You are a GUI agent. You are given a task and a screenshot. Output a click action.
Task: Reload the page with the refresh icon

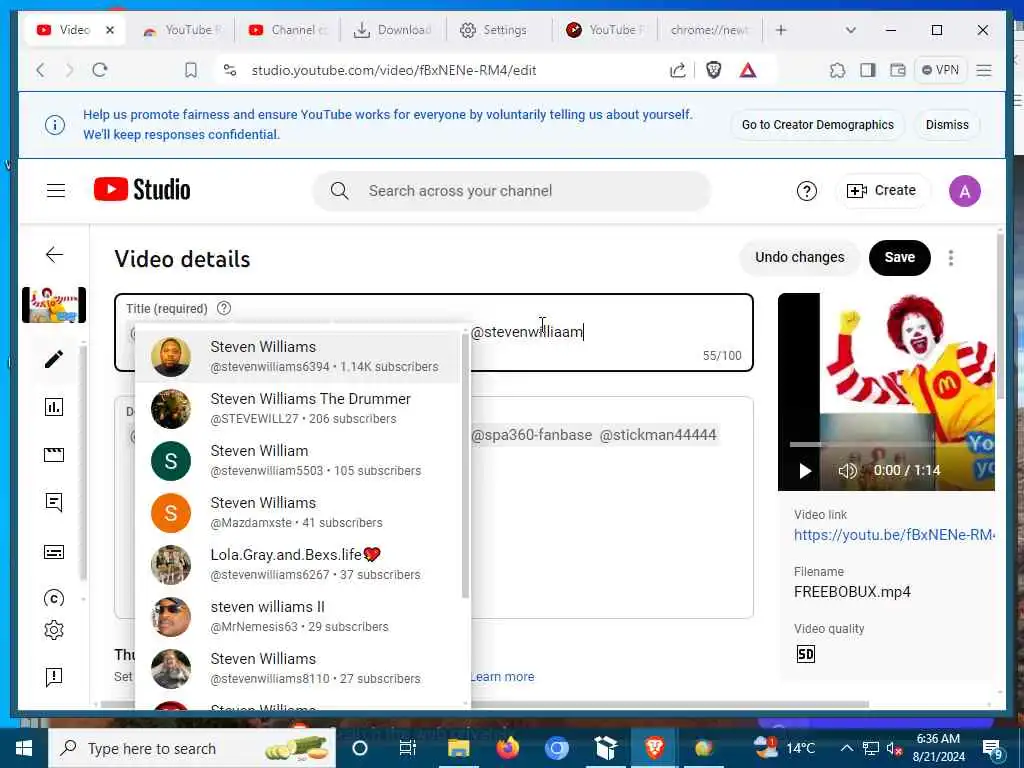point(99,70)
